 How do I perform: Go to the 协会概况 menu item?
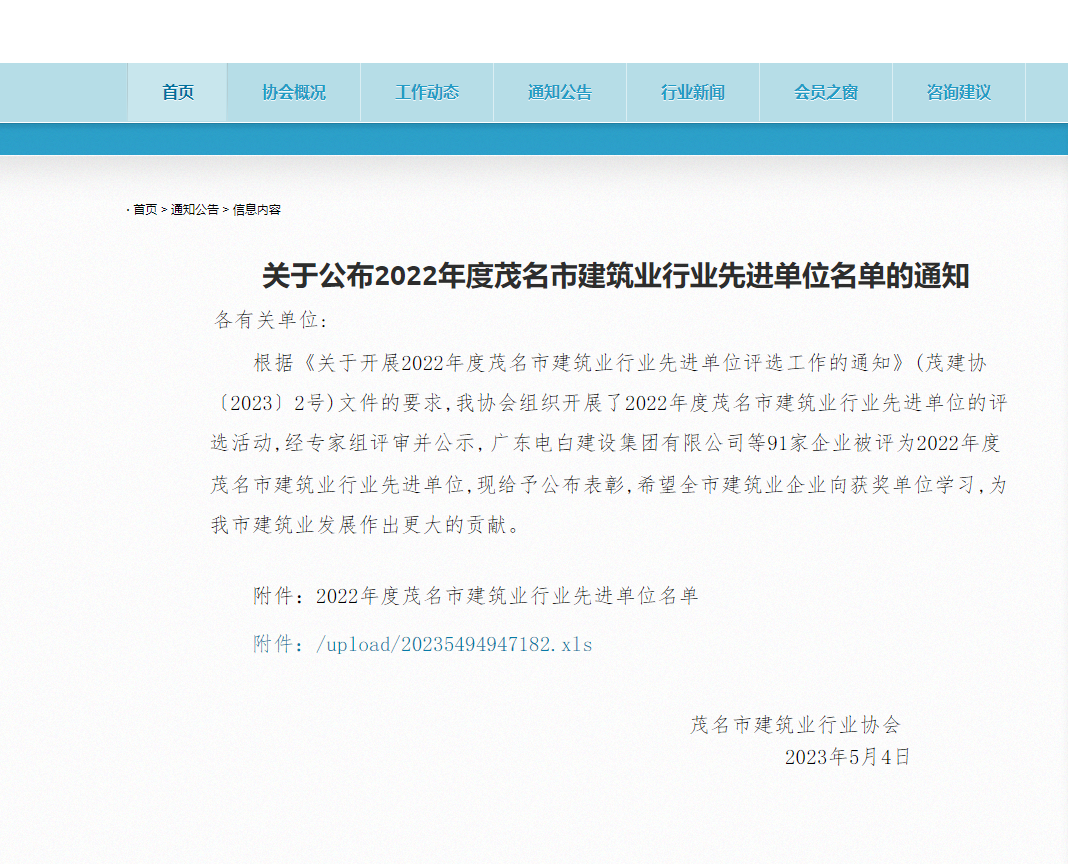click(x=294, y=92)
